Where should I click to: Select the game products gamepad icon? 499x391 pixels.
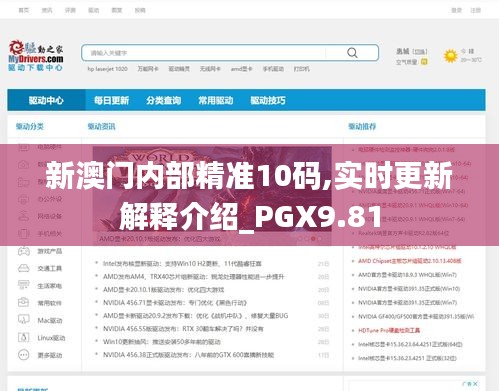(23, 251)
